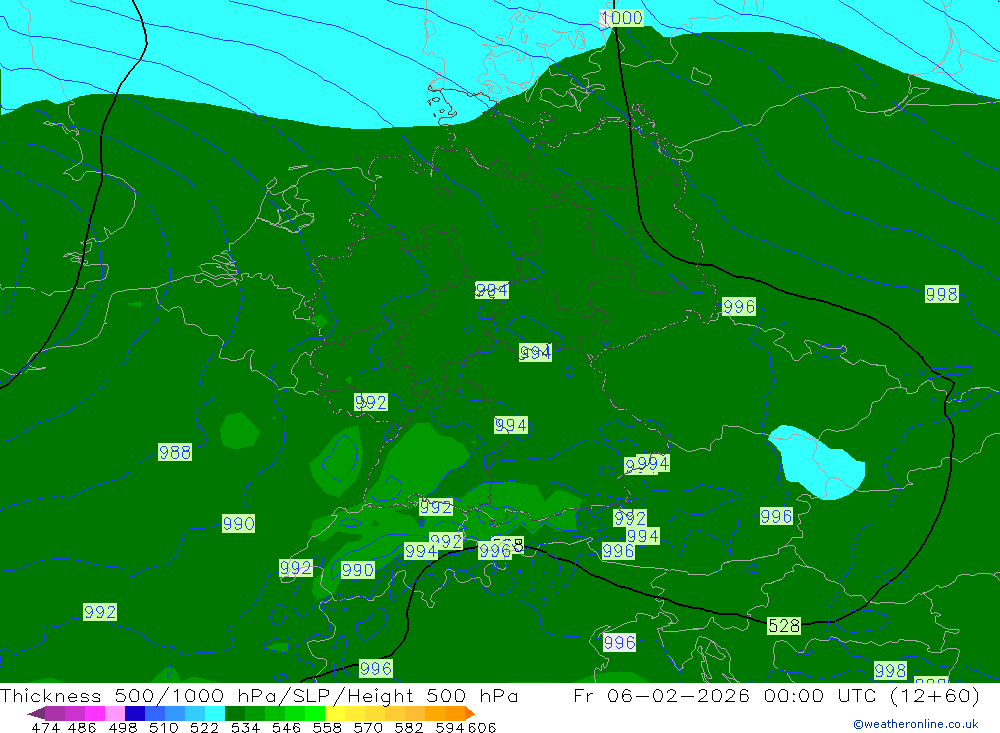Click the legend value 570
The width and height of the screenshot is (1000, 733).
coord(368,727)
